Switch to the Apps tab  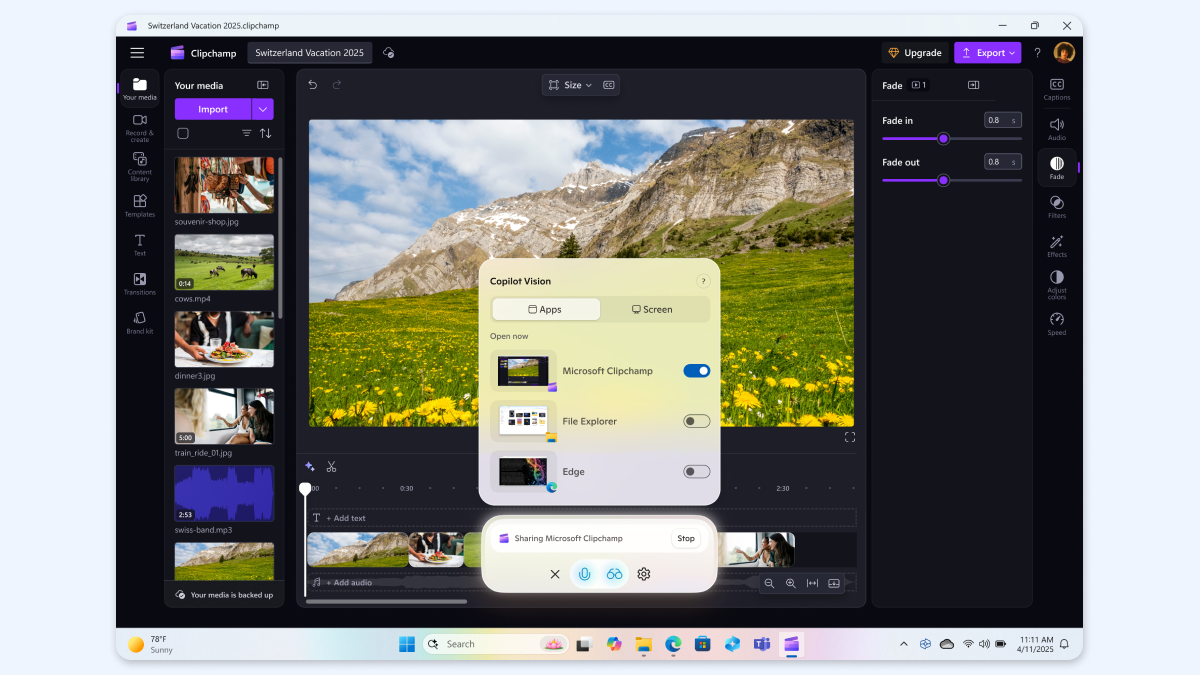pyautogui.click(x=546, y=309)
